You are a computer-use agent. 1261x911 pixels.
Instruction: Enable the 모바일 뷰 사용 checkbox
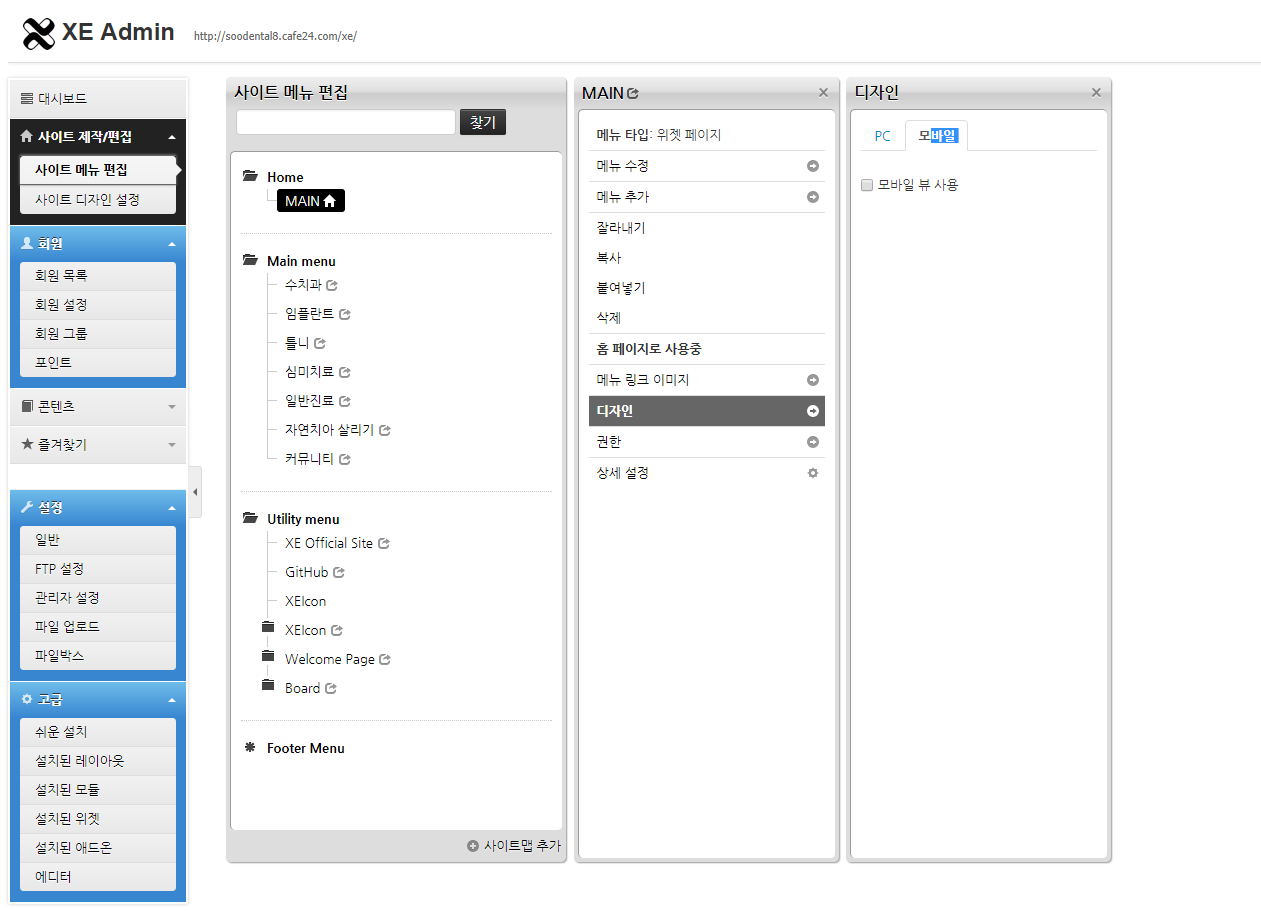coord(867,185)
